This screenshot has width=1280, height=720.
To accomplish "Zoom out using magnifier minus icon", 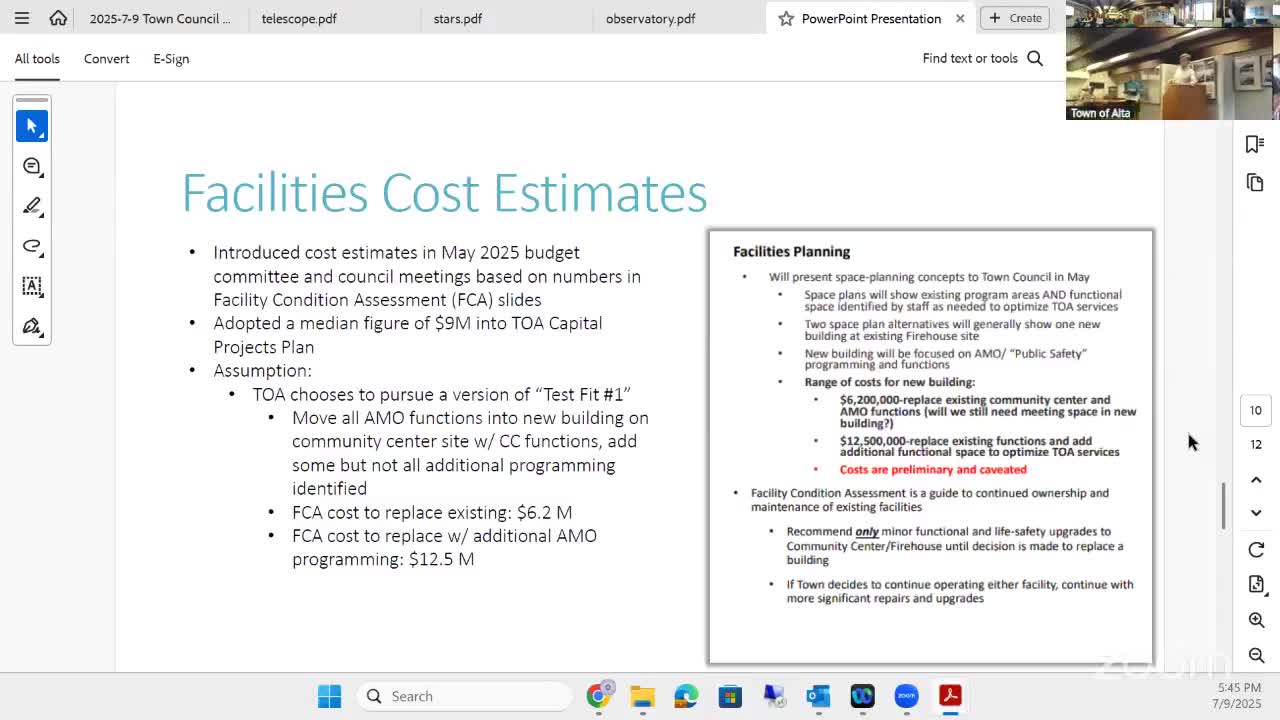I will tap(1256, 655).
